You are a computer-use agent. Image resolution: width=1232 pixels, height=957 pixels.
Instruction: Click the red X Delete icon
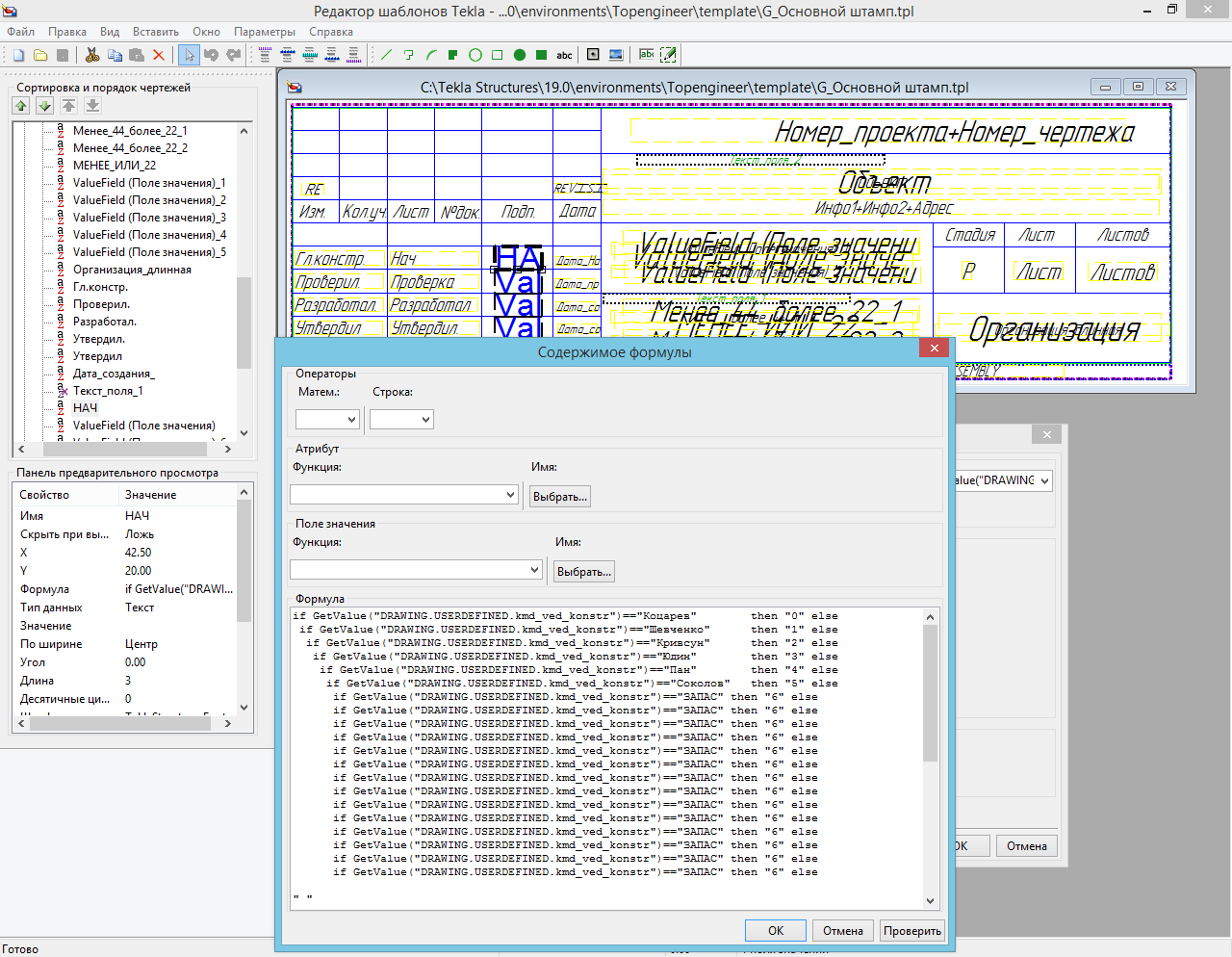tap(159, 55)
